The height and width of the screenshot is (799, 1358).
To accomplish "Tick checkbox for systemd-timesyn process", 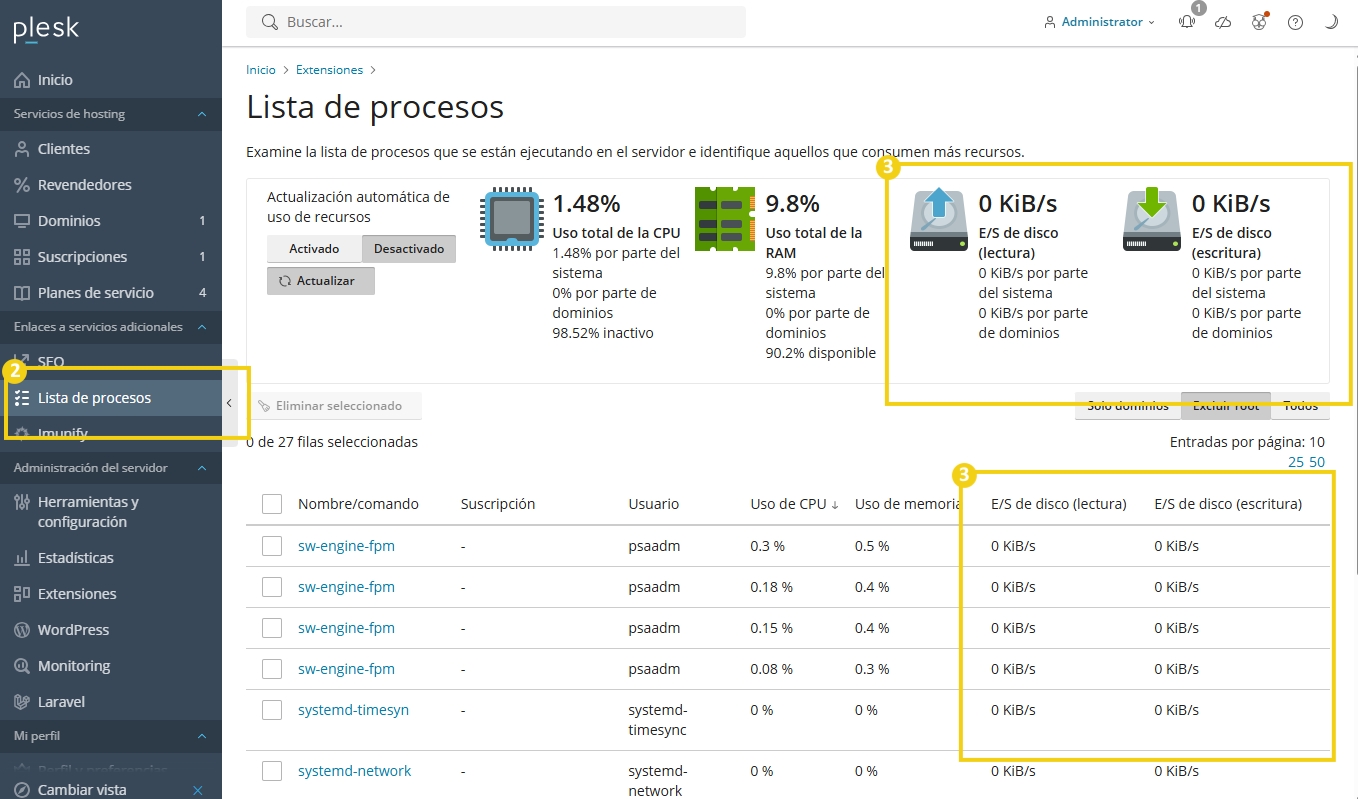I will 272,710.
